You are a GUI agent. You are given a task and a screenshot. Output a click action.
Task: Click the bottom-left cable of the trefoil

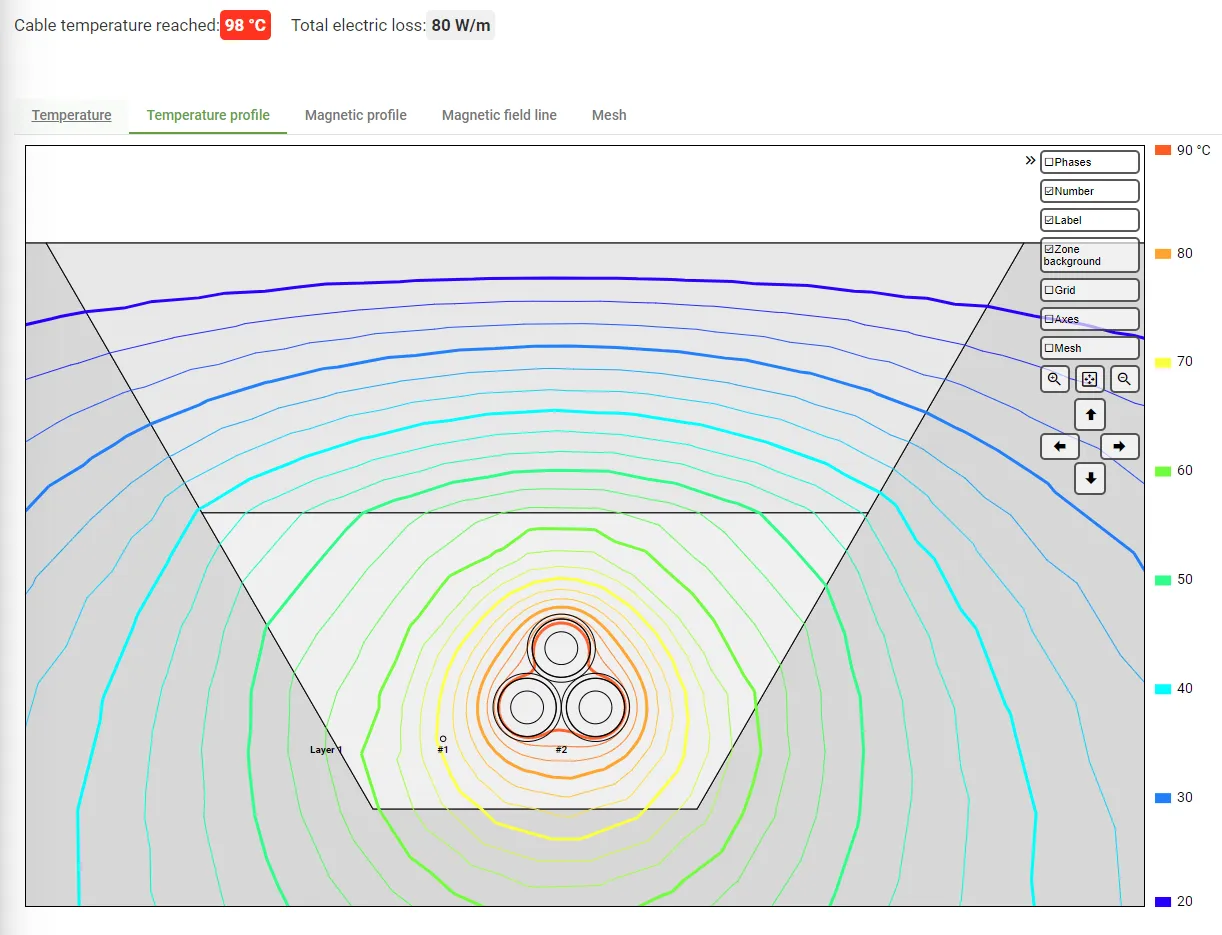click(x=526, y=707)
